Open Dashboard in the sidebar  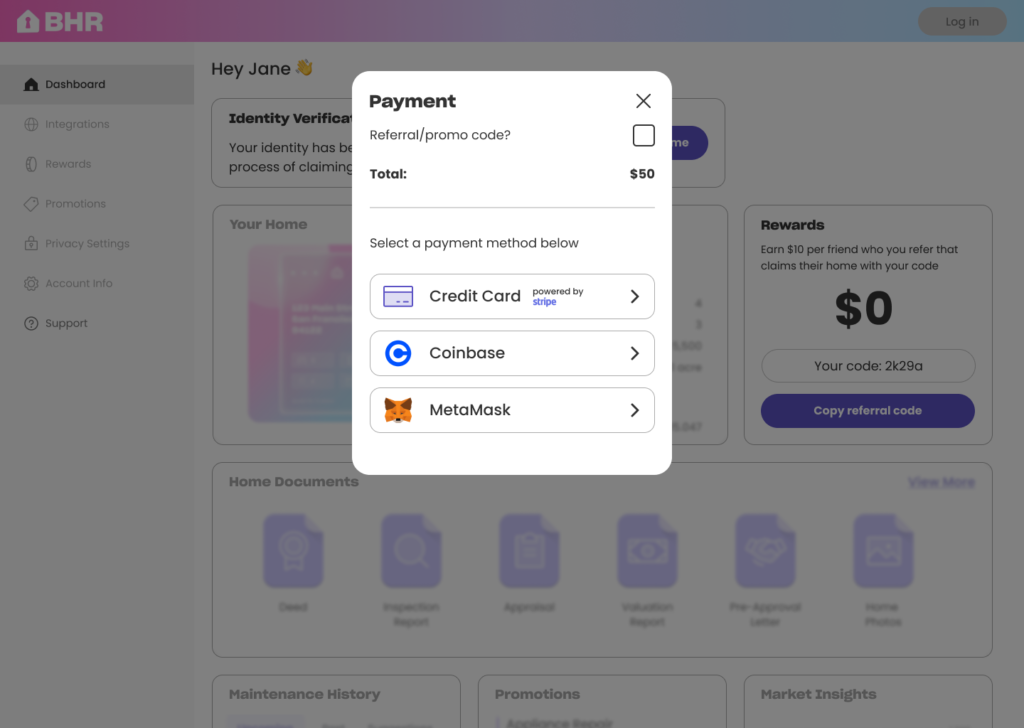[x=97, y=84]
